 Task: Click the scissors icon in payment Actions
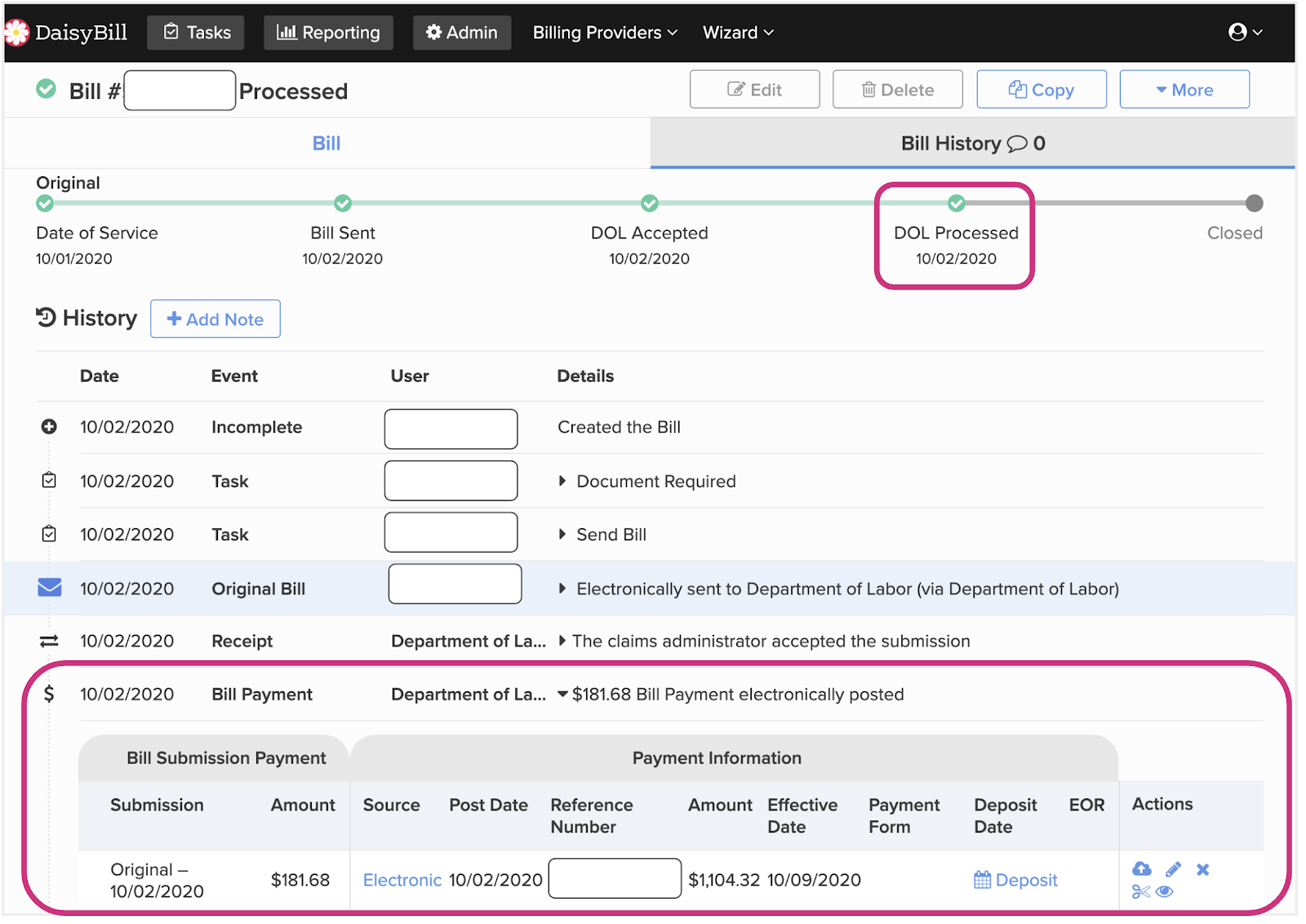(x=1140, y=891)
